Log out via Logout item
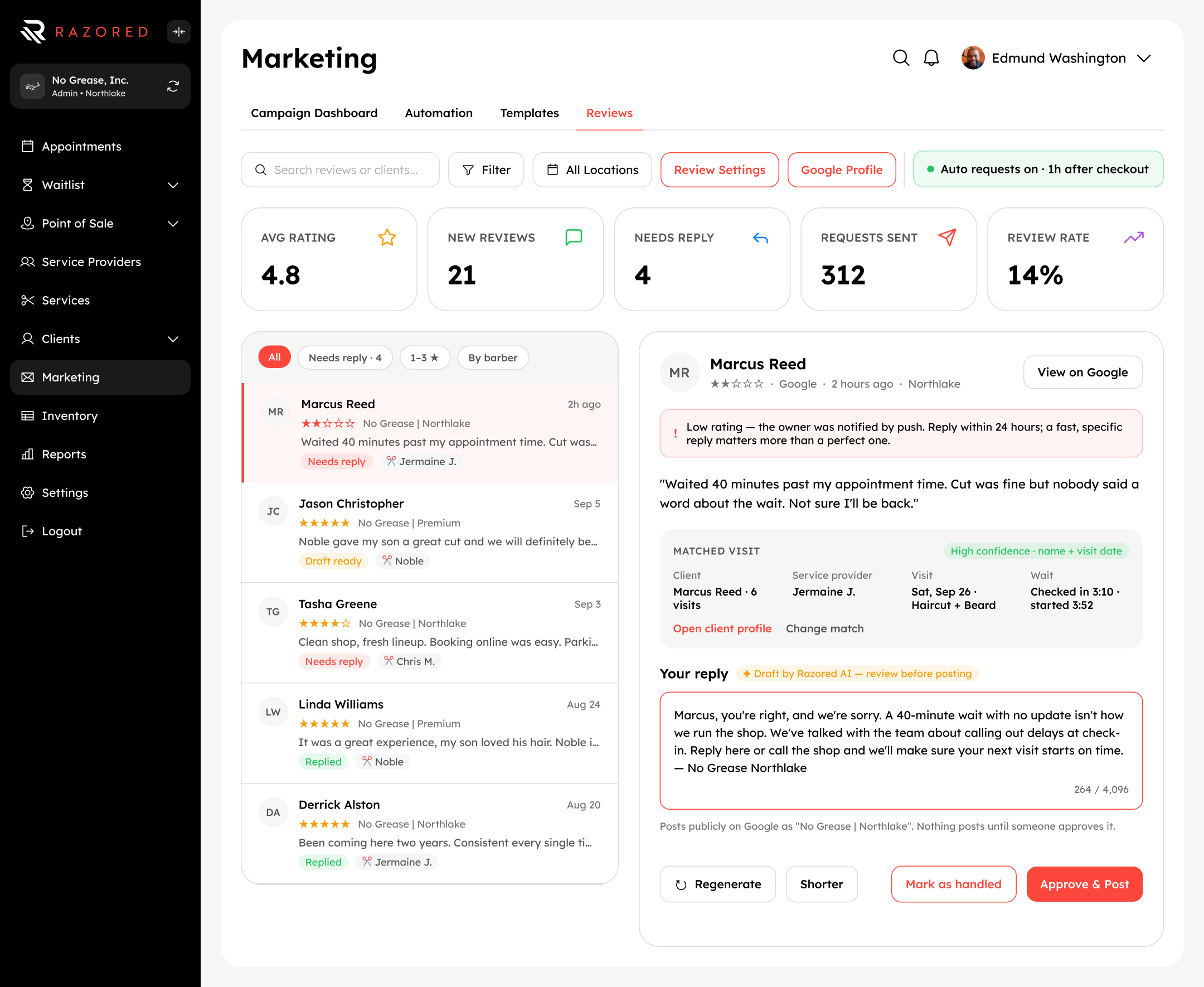Screen dimensions: 1204x987 coord(100,531)
